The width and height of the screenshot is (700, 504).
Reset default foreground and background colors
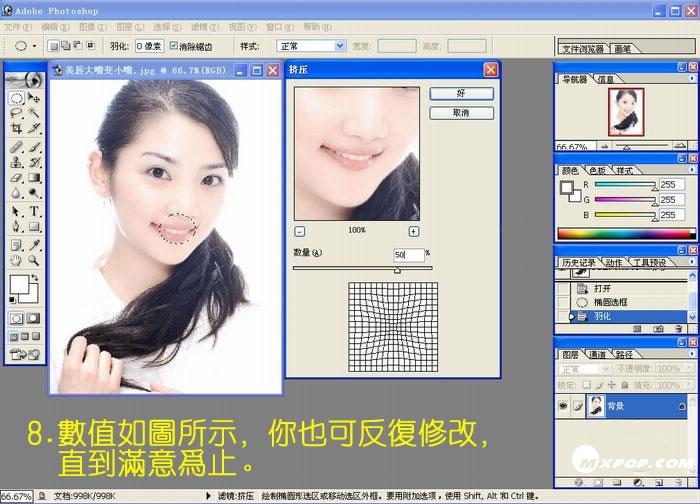[x=12, y=300]
